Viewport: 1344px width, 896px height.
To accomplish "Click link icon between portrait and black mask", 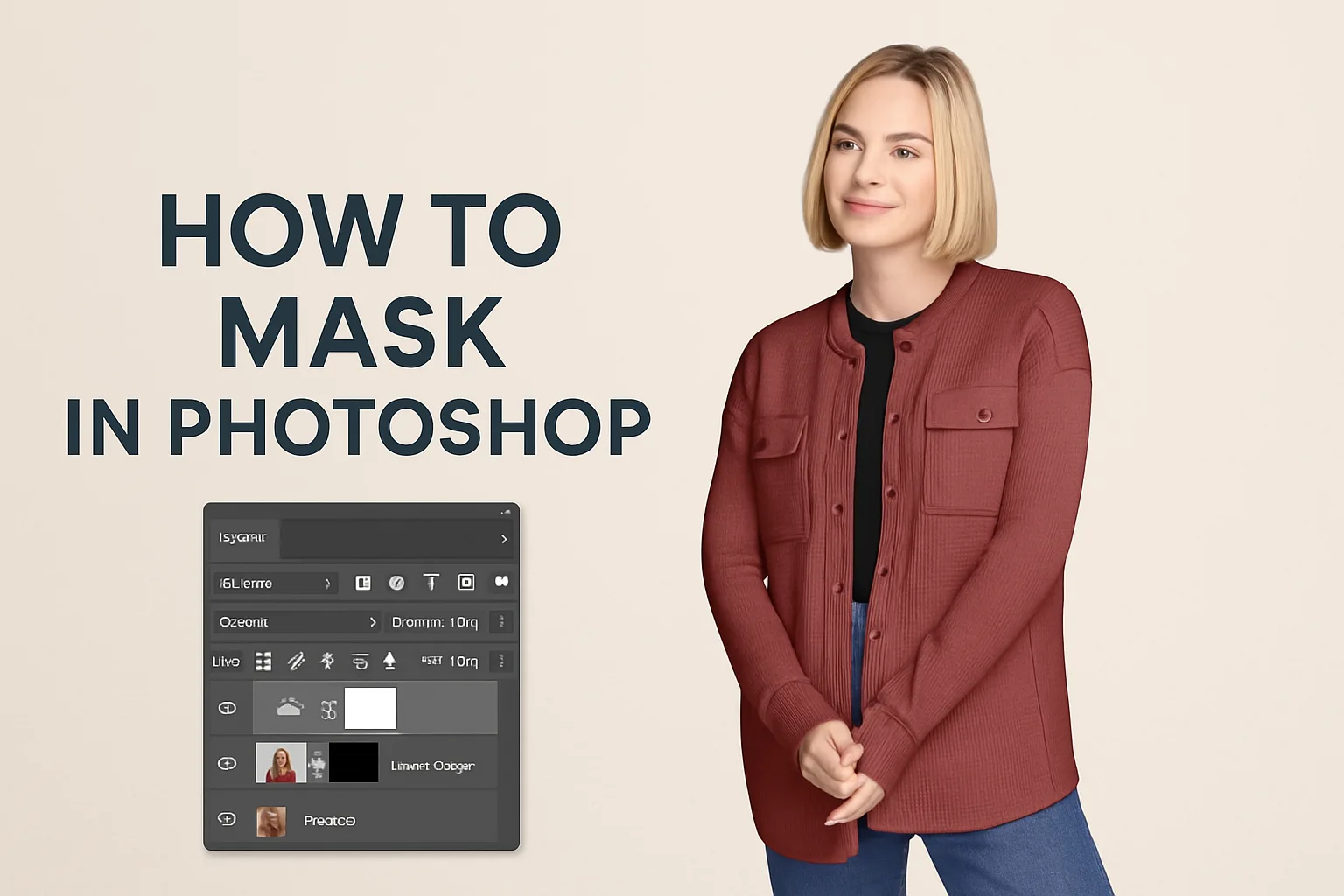I will pyautogui.click(x=318, y=765).
